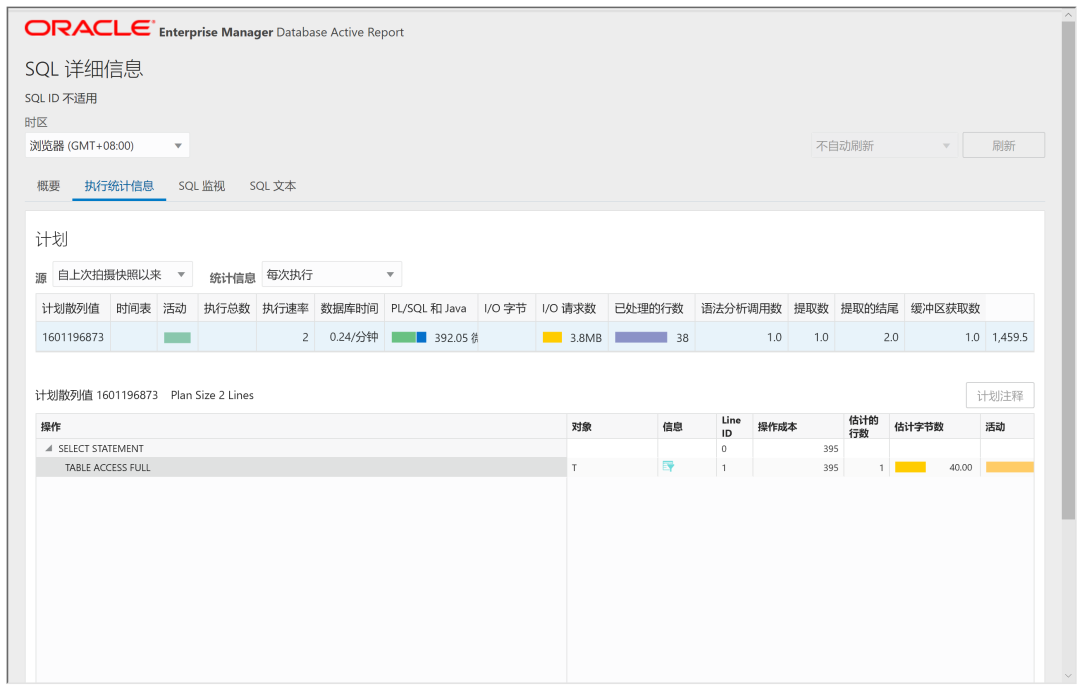Select the 执行统计信息 tab
This screenshot has width=1080, height=694.
pyautogui.click(x=119, y=186)
